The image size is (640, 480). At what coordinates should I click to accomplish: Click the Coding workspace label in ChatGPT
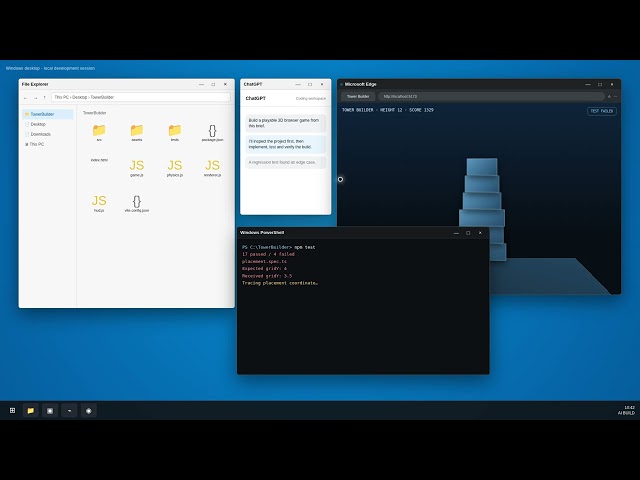(311, 99)
